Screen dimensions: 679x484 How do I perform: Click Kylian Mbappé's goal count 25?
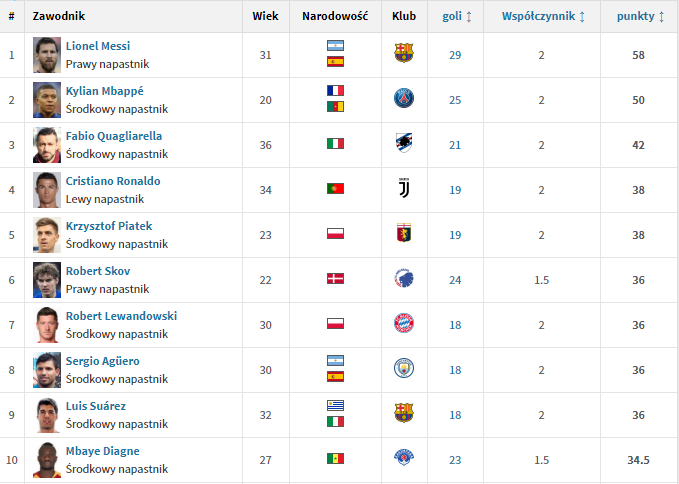point(455,100)
